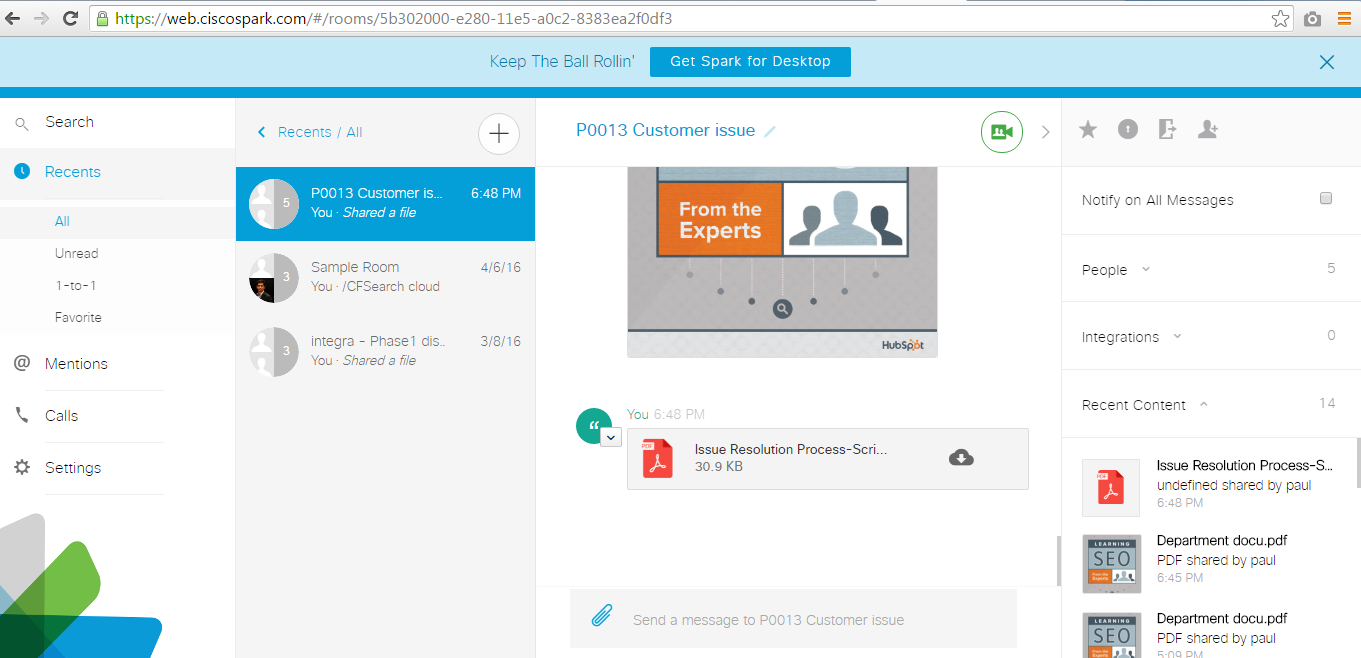Click the browser address bar URL
The image size is (1361, 658).
click(394, 19)
